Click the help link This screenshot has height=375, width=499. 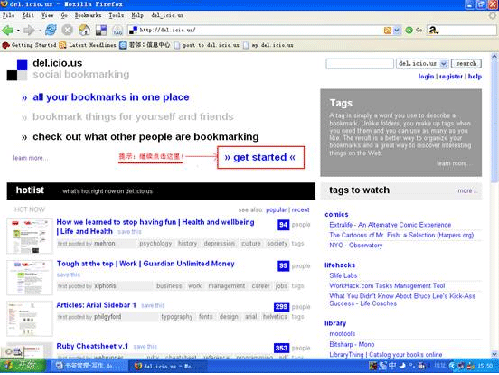click(x=475, y=76)
